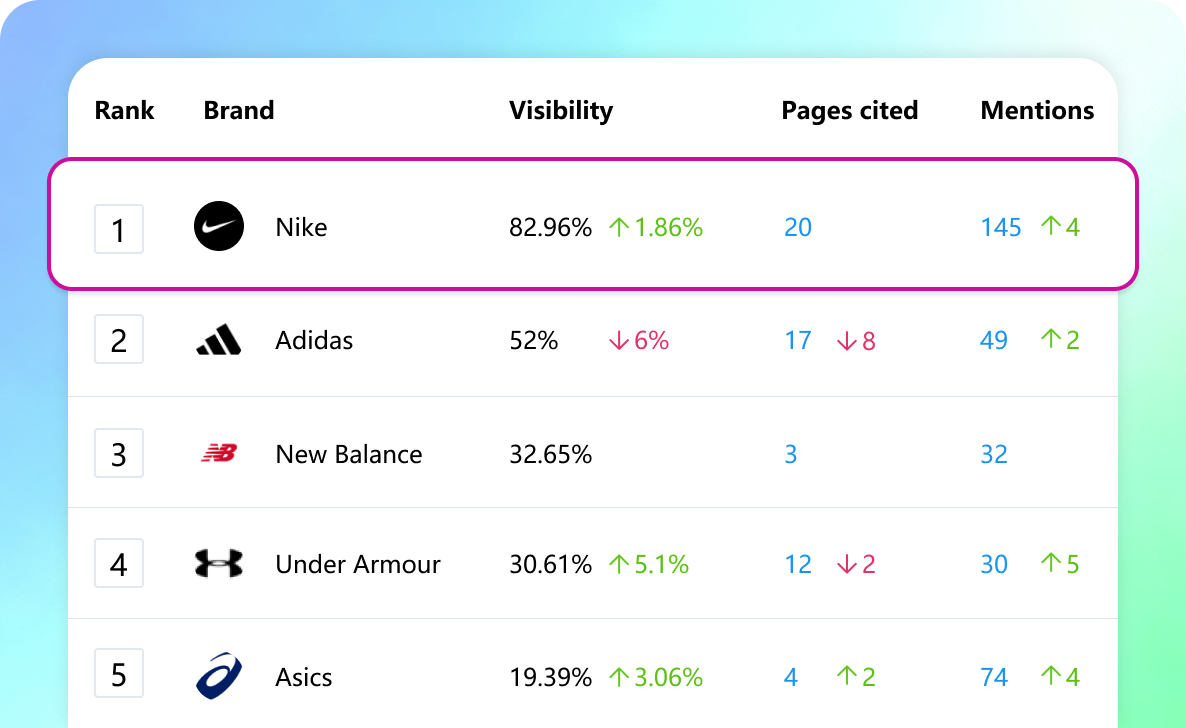The width and height of the screenshot is (1186, 728).
Task: Click the Pages cited column header
Action: click(x=850, y=110)
